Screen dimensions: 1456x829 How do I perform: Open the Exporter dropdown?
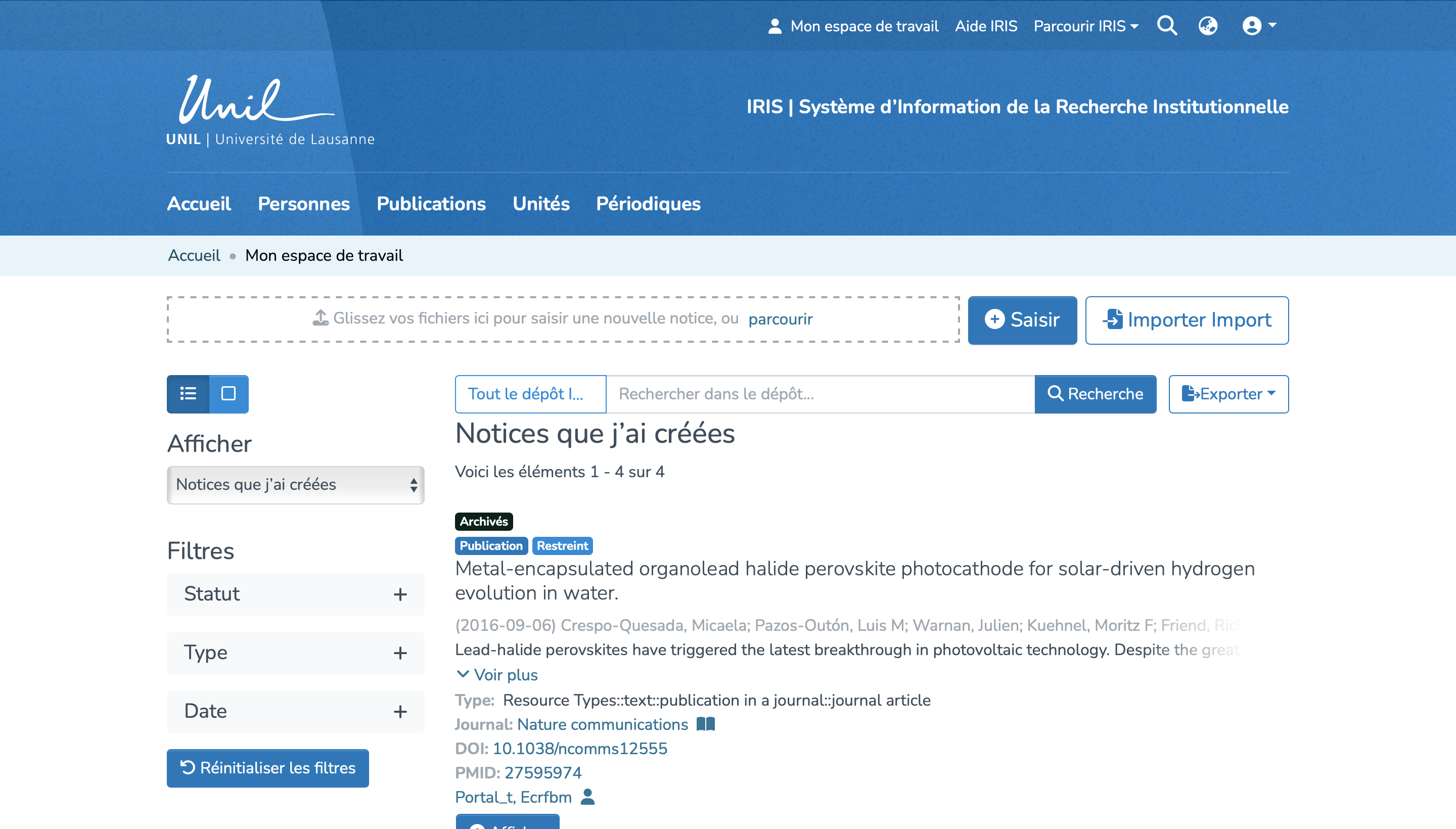[1227, 393]
